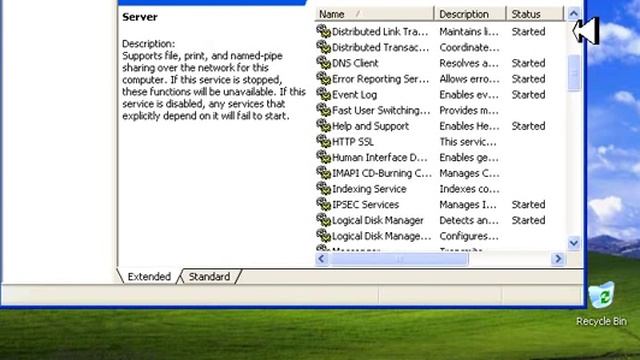Click the horizontal scrollbar thumb

point(399,259)
